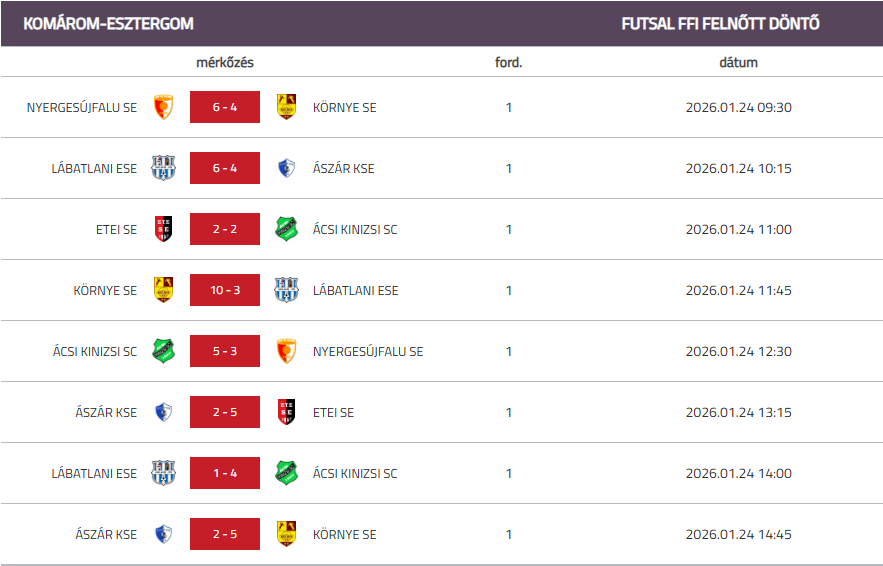The width and height of the screenshot is (883, 566).
Task: Click ÁCSI KINIZSI SC home team in fifth row
Action: (x=95, y=351)
